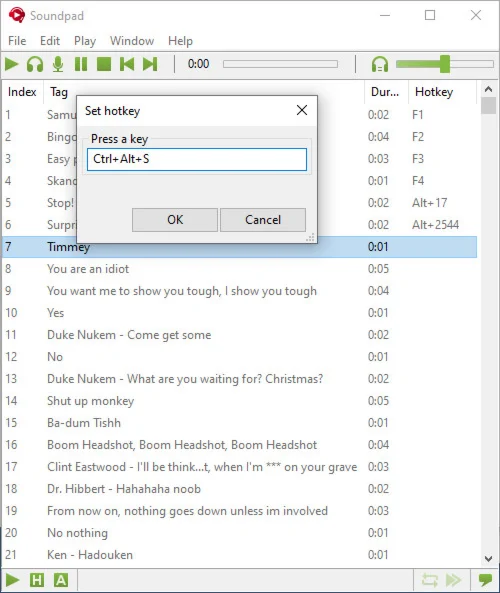Click the Press a key input field
500x593 pixels.
197,159
